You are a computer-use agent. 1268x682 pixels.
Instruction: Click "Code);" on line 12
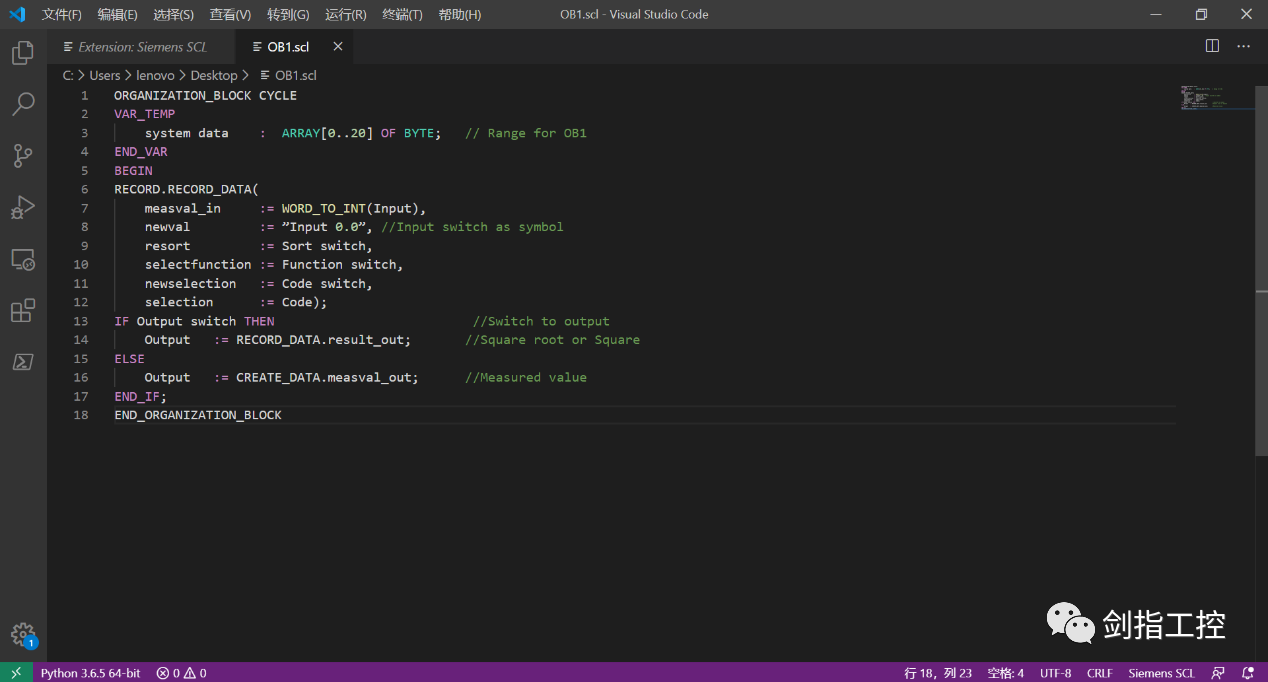304,302
